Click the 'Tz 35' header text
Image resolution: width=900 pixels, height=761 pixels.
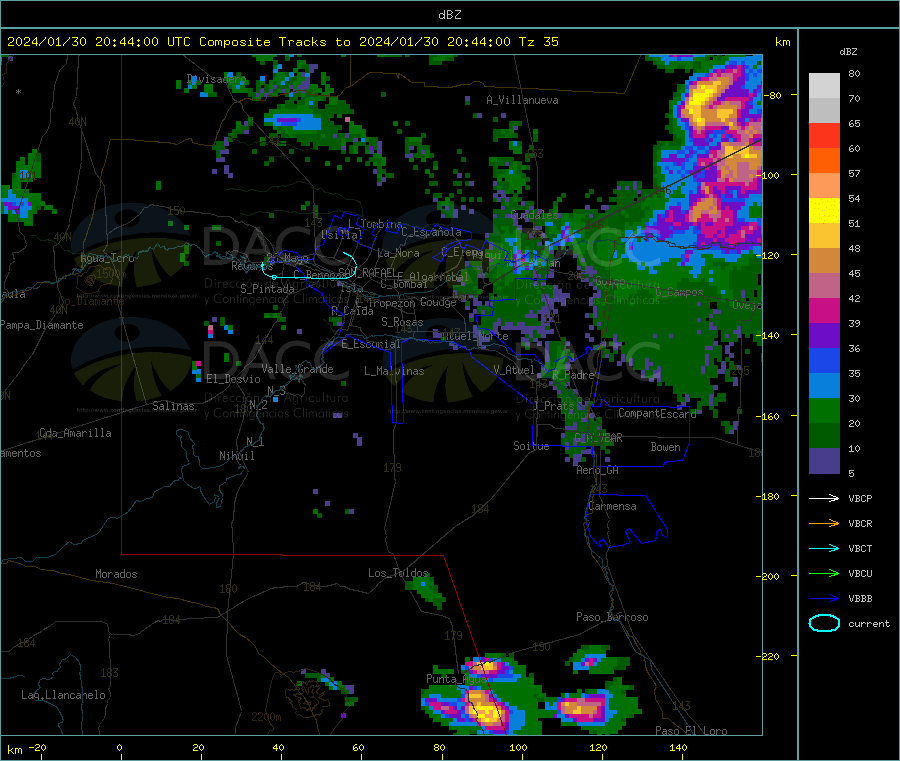click(538, 42)
